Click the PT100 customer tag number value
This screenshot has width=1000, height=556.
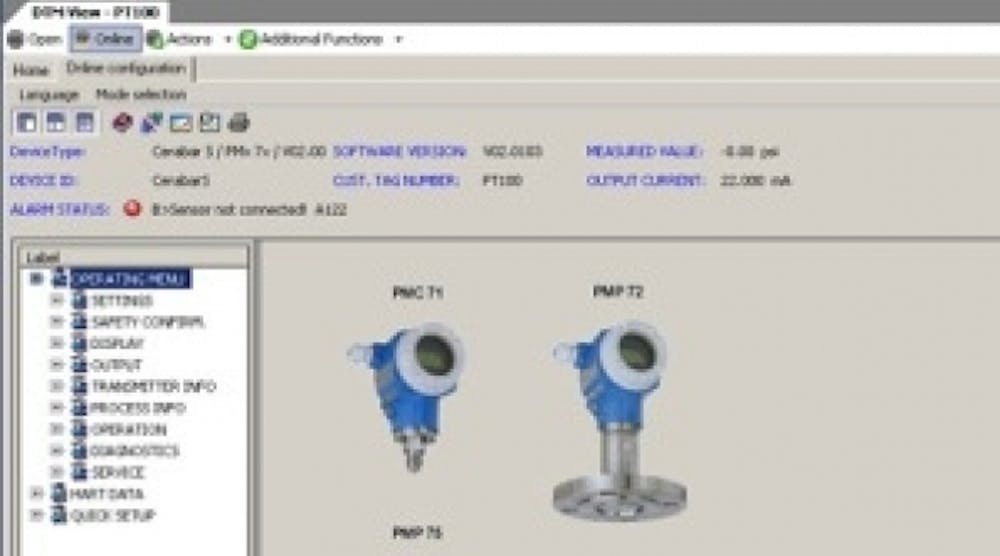point(503,180)
